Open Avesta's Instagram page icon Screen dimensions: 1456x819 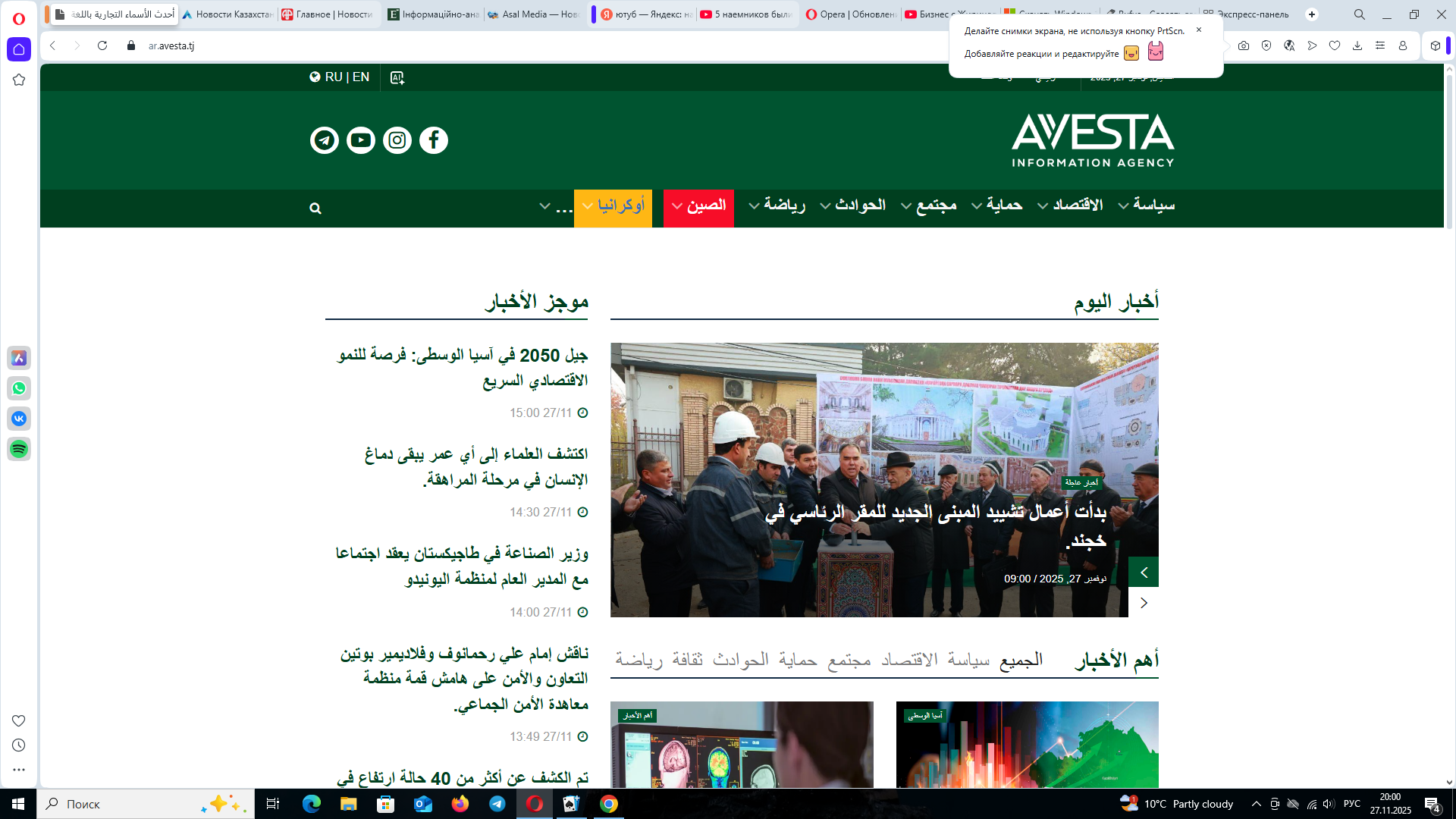[x=397, y=140]
